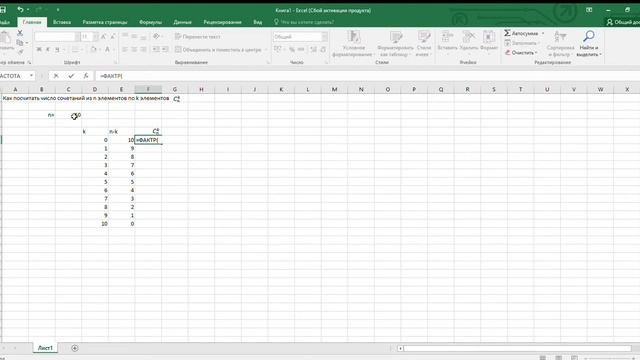Viewport: 640px width, 360px height.
Task: Decrease font size with smaller A icon
Action: pos(113,37)
